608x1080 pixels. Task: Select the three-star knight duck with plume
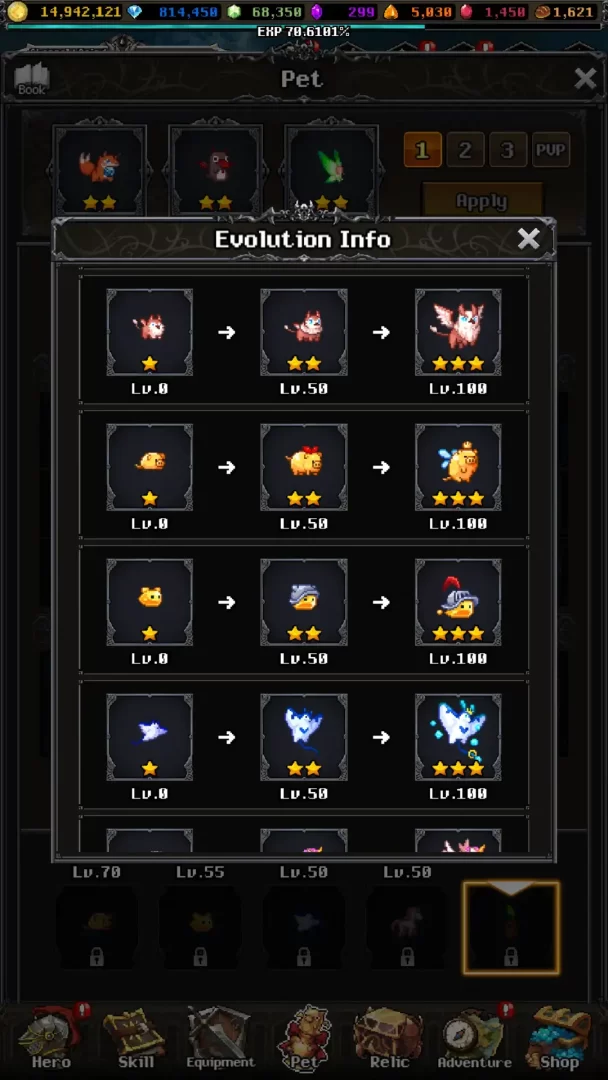(x=458, y=602)
